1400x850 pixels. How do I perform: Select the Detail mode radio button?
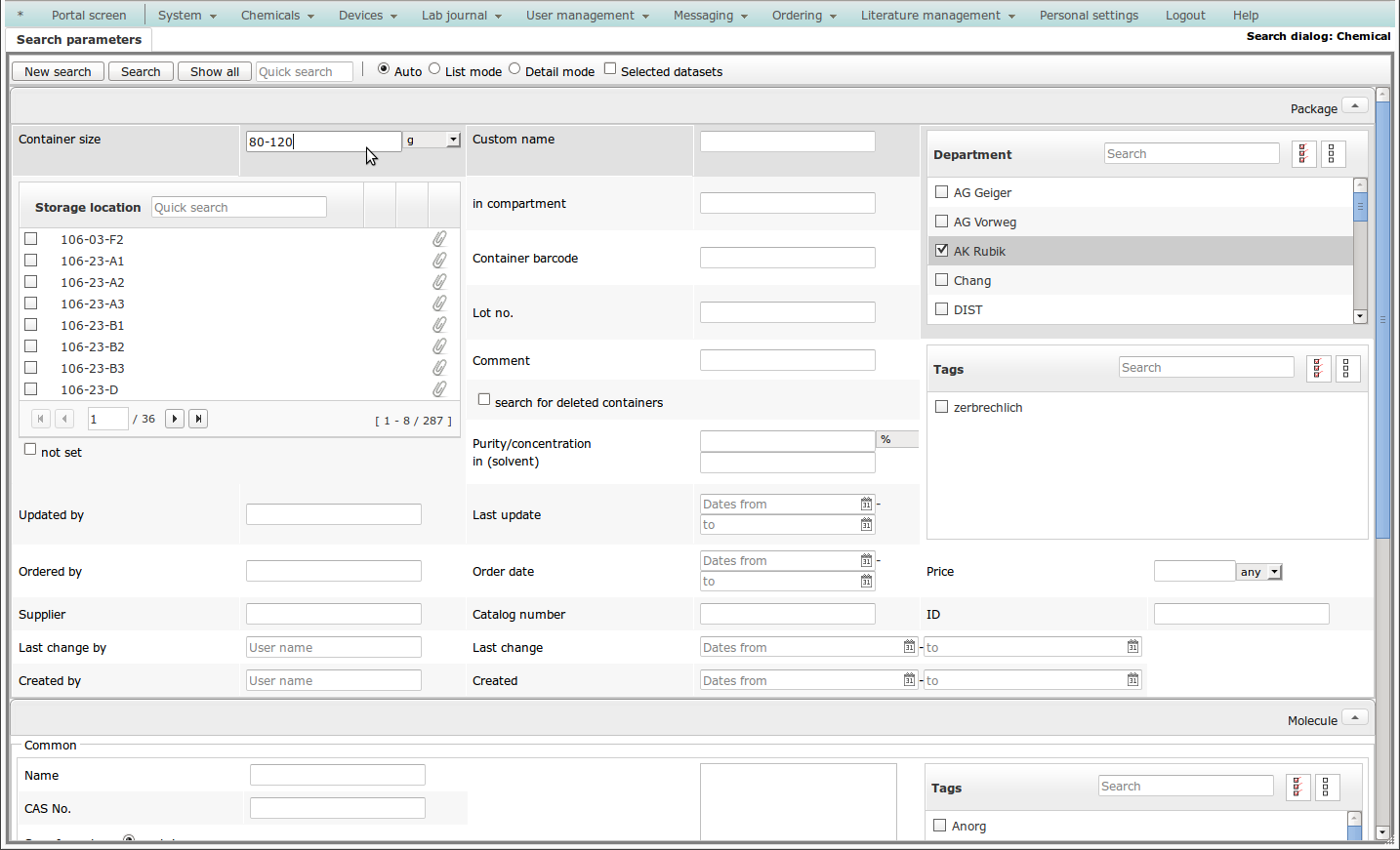tap(515, 69)
